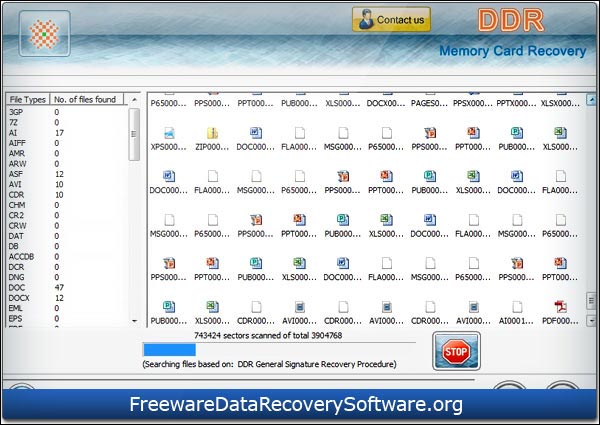600x425 pixels.
Task: Select the EPS file type row
Action: (x=67, y=319)
